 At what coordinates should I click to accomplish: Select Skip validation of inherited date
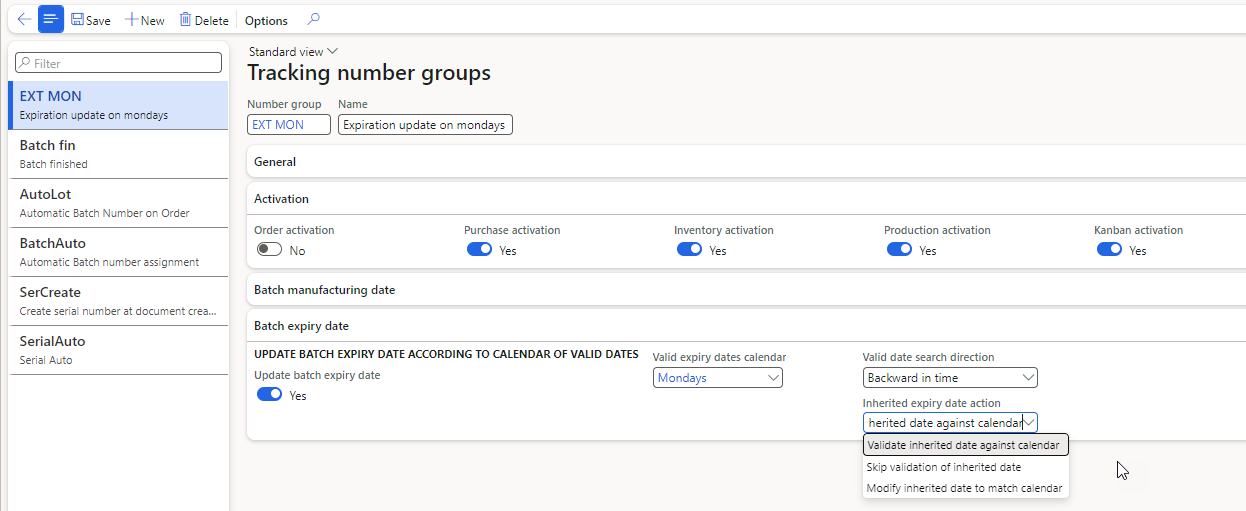click(x=943, y=467)
